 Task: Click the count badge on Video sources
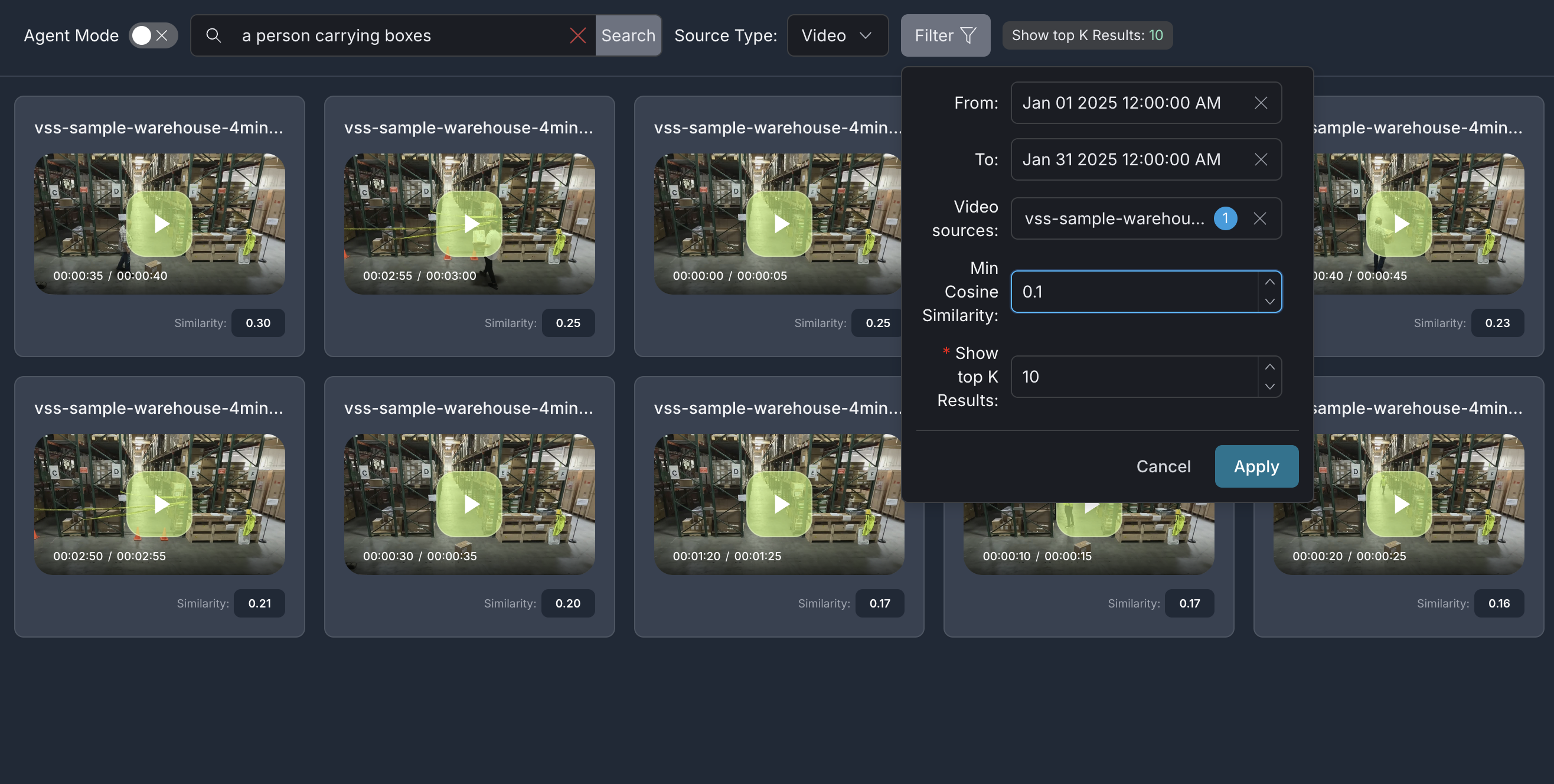point(1225,218)
